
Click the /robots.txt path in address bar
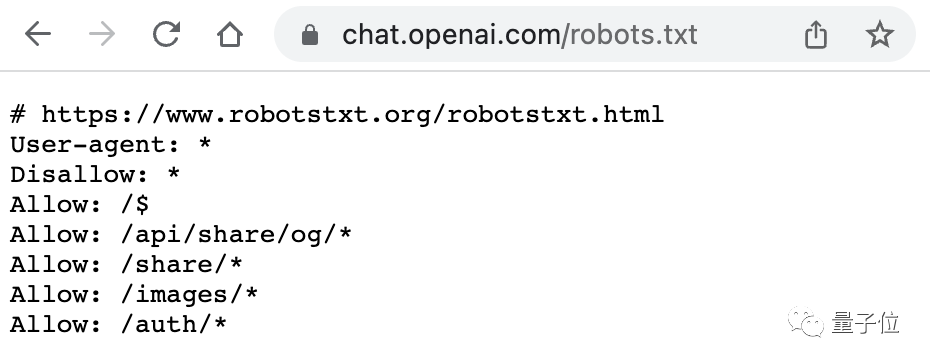tap(629, 35)
